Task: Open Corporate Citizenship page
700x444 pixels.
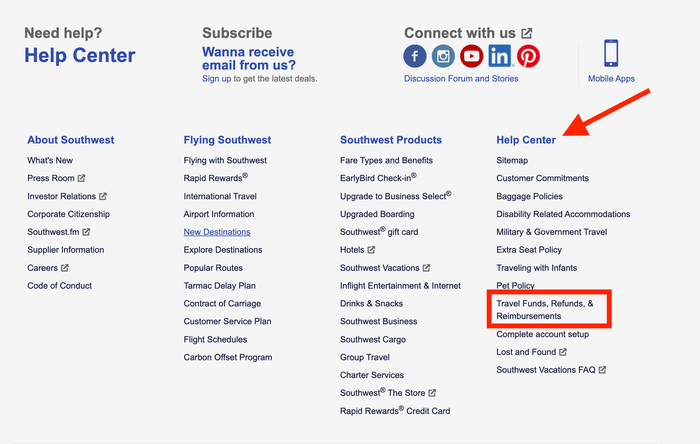Action: (x=68, y=214)
